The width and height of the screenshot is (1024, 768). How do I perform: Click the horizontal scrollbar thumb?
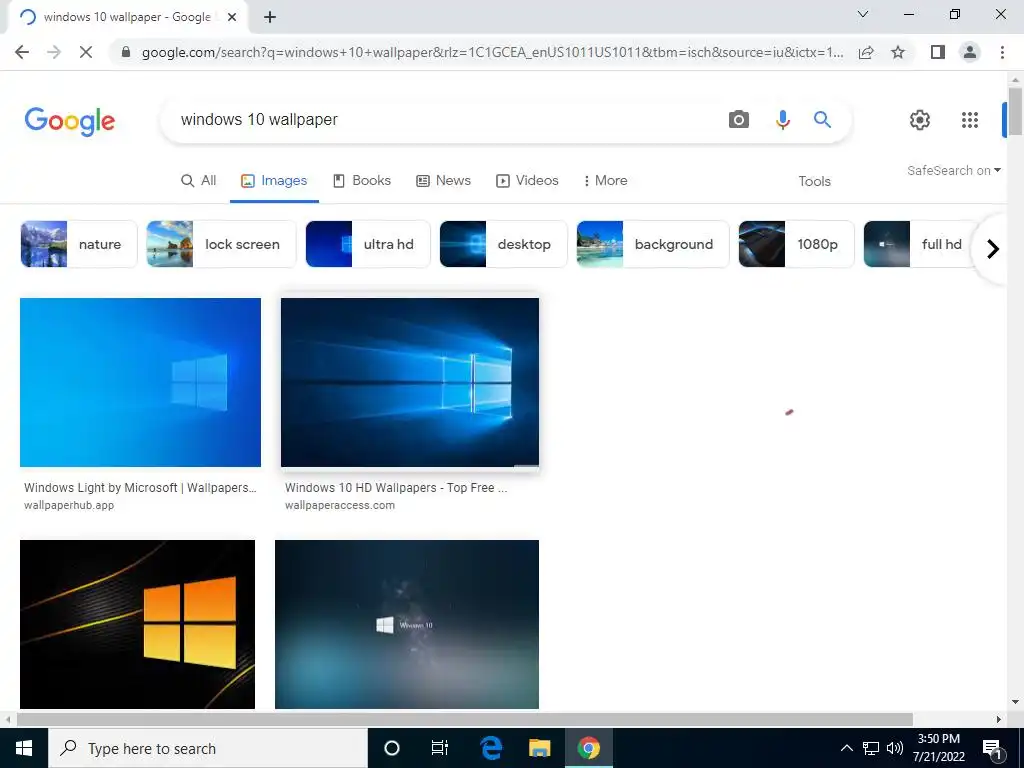464,719
